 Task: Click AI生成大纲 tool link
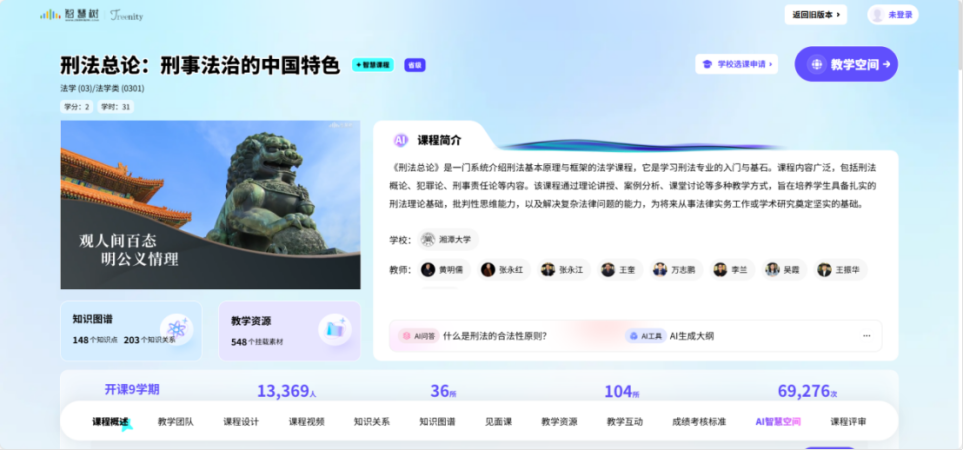point(691,336)
